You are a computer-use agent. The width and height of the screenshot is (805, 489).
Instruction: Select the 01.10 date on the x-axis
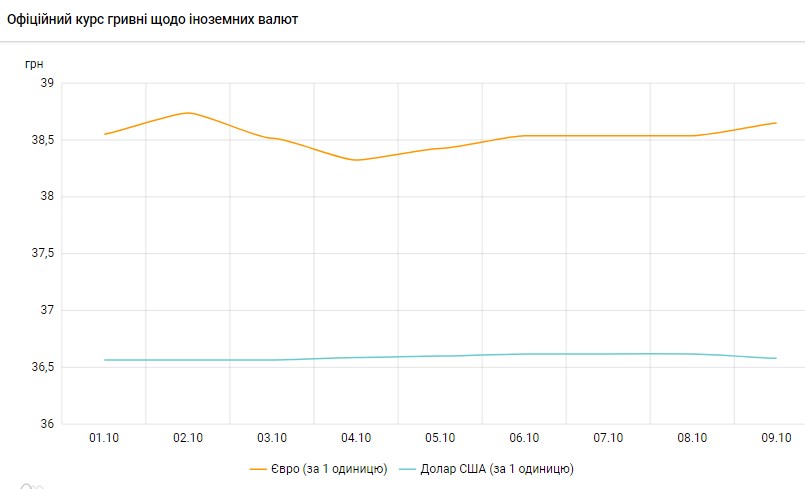tap(104, 438)
